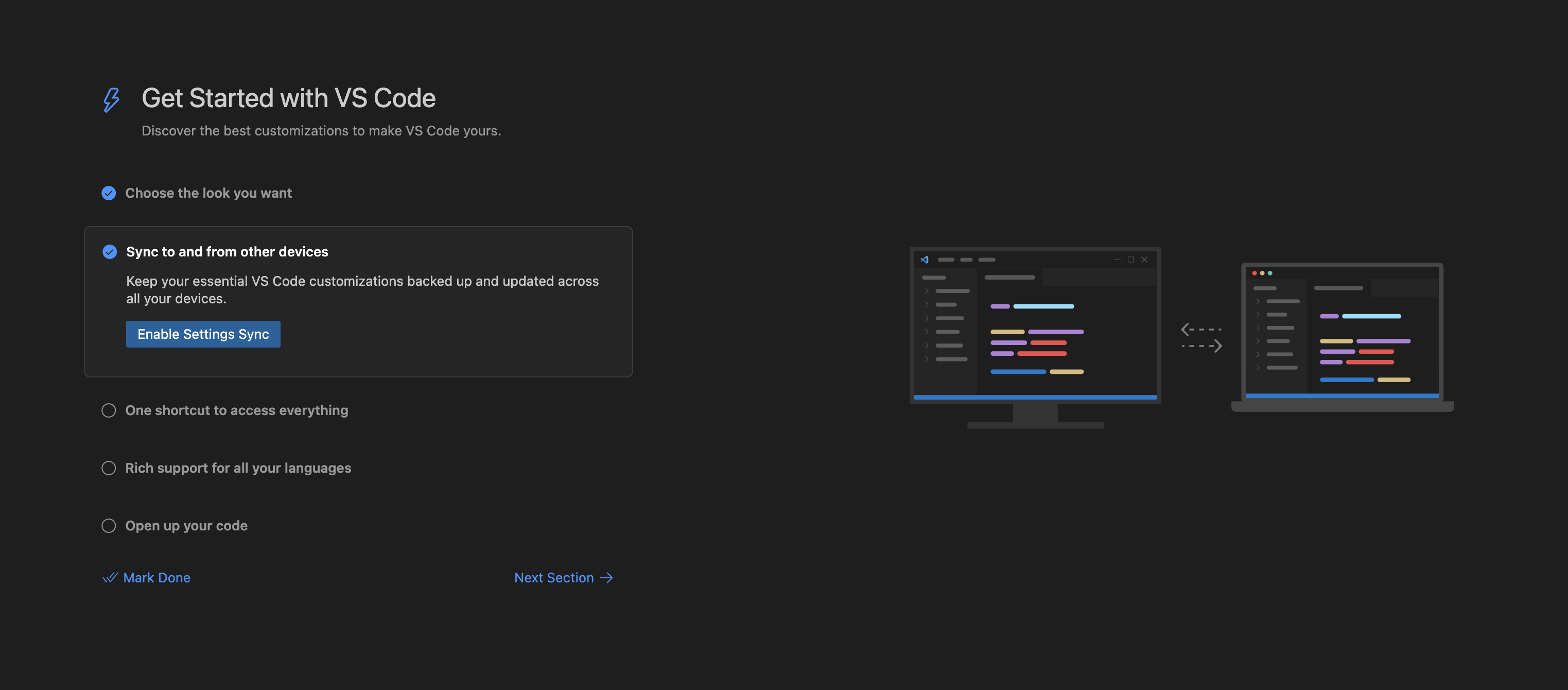Expand the Open up your code step
1568x690 pixels.
186,526
